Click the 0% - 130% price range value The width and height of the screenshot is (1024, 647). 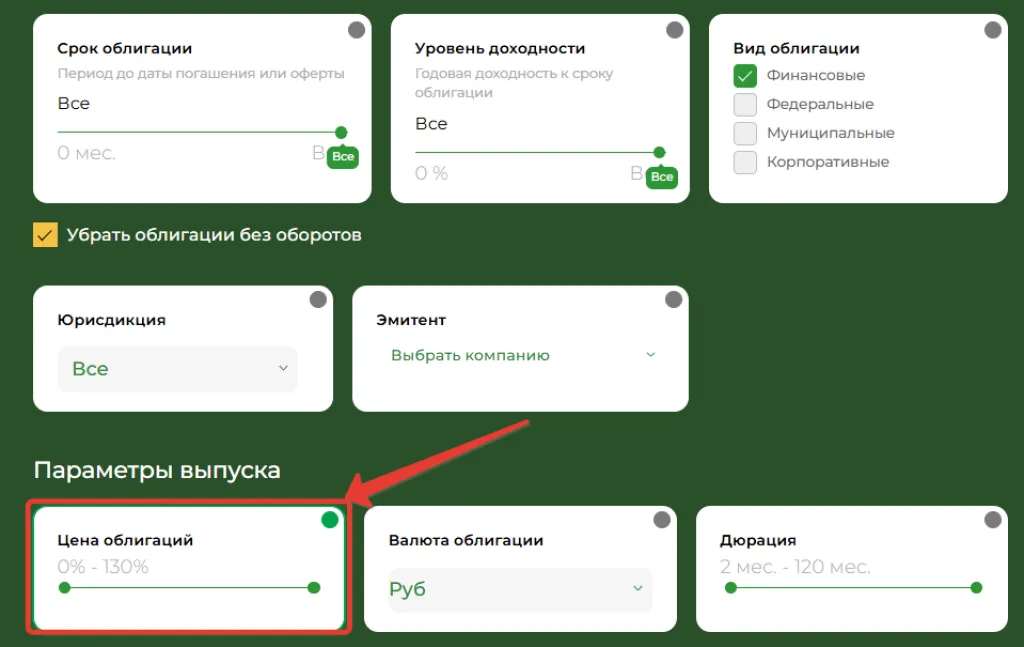click(103, 567)
